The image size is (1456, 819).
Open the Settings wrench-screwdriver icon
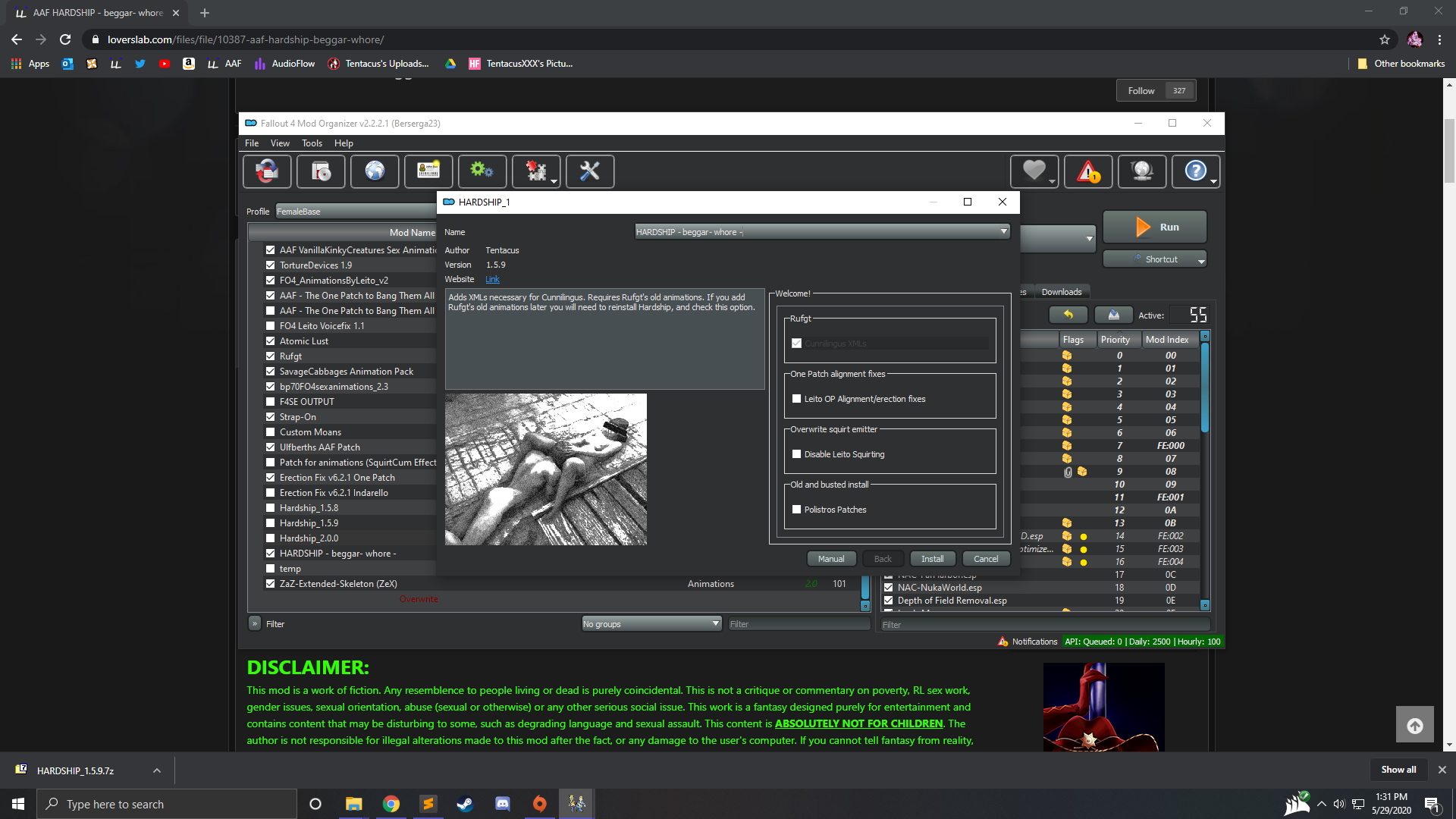pyautogui.click(x=590, y=171)
